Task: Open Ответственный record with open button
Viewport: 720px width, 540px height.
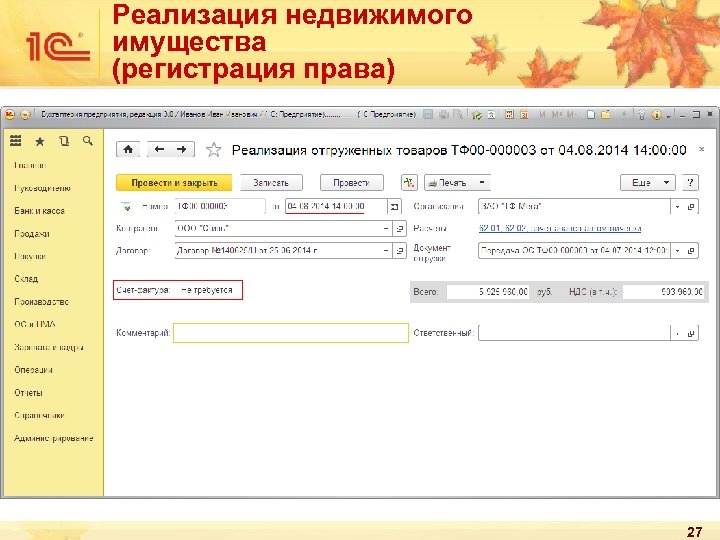Action: 691,333
